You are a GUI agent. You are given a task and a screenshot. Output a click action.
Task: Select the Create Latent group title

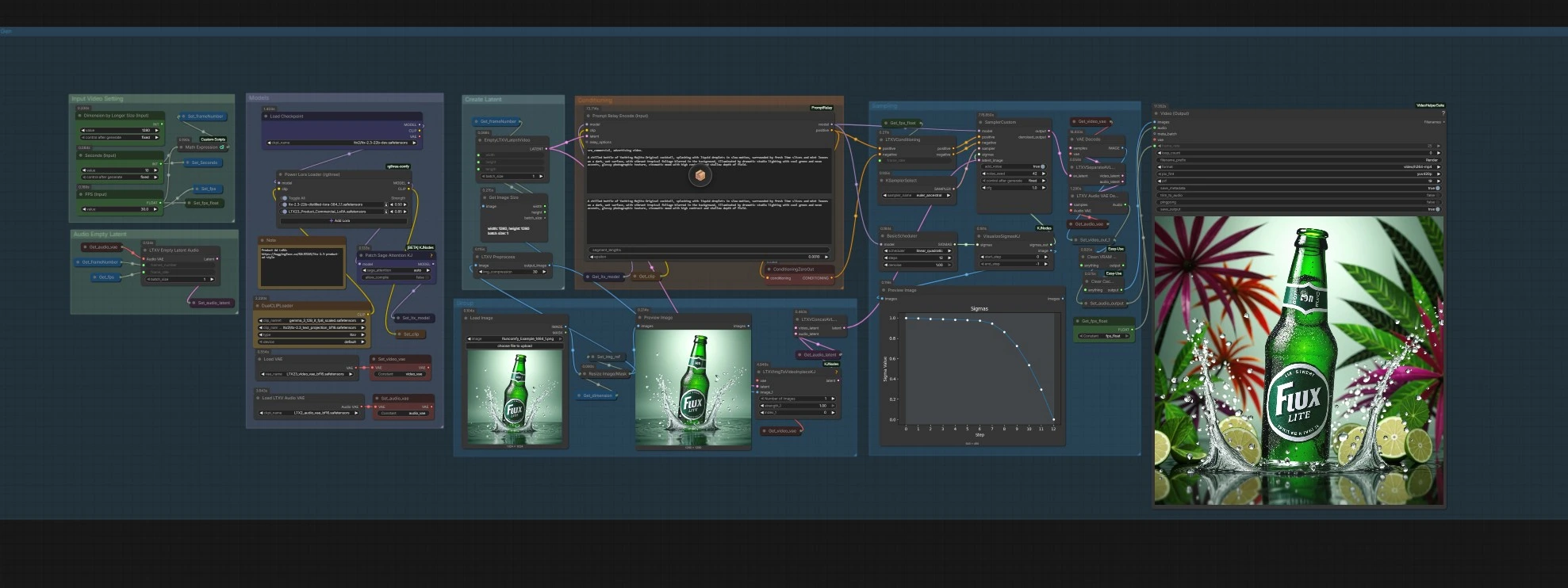tap(483, 100)
